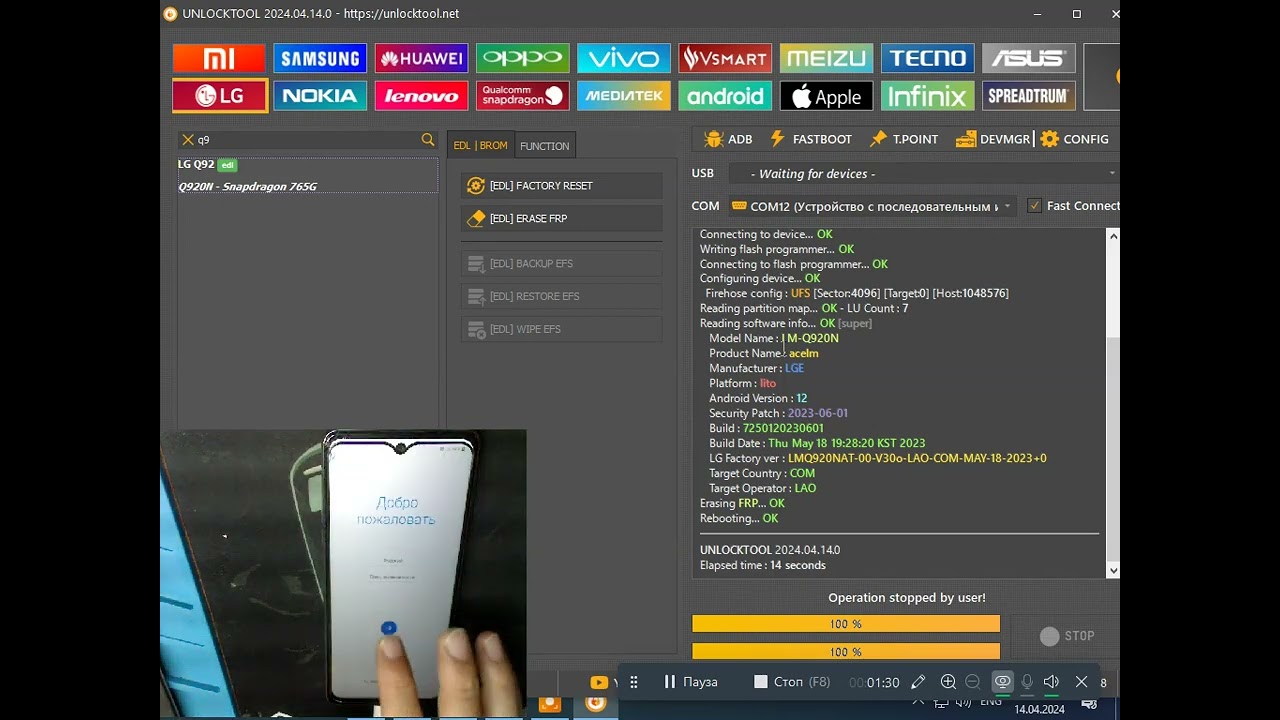Select the LG Q92 model entry
This screenshot has width=1280, height=720.
pyautogui.click(x=307, y=165)
